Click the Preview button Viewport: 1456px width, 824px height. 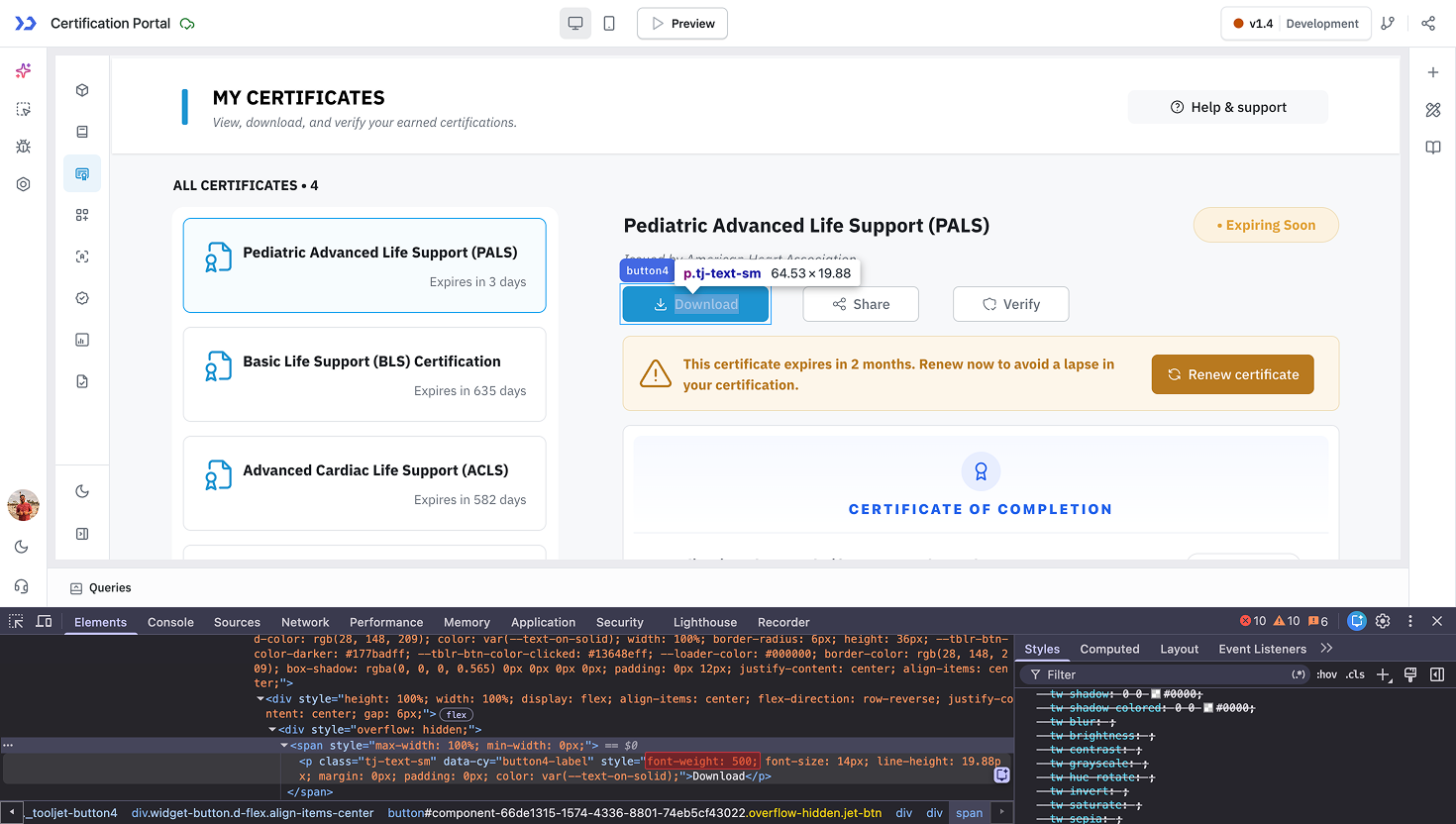coord(682,23)
